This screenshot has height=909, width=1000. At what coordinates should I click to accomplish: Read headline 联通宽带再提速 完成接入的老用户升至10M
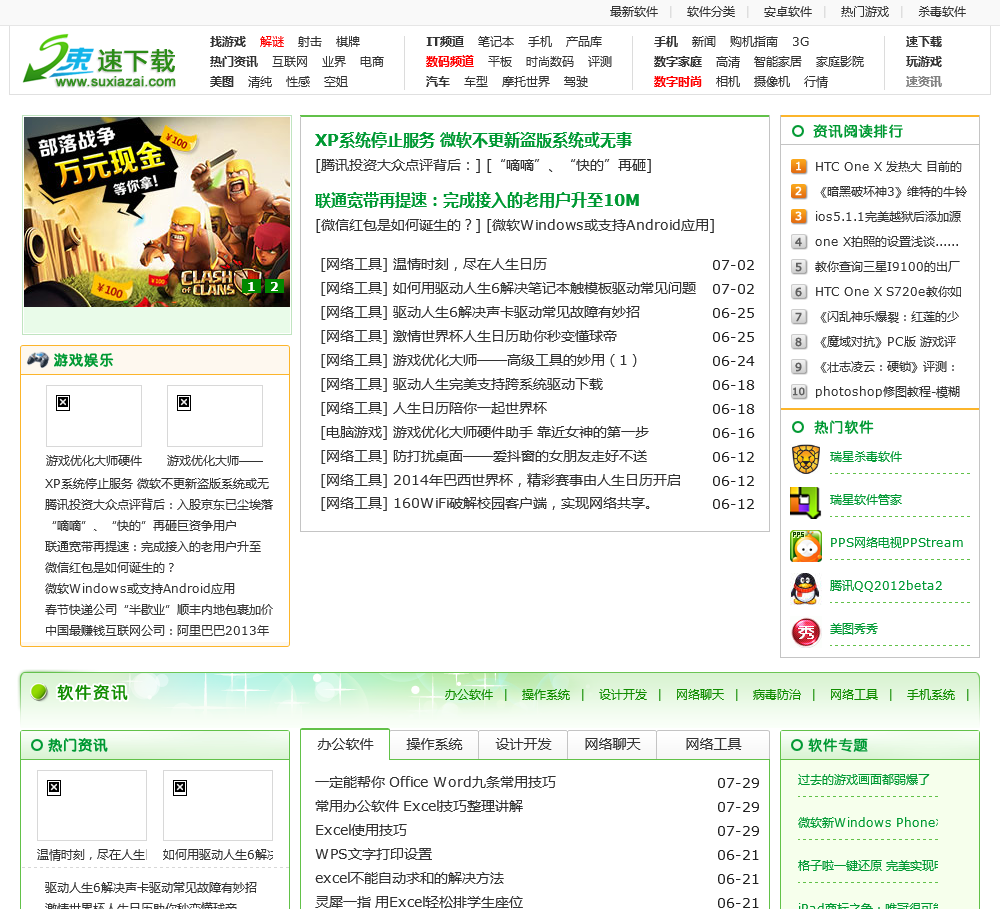[x=477, y=200]
